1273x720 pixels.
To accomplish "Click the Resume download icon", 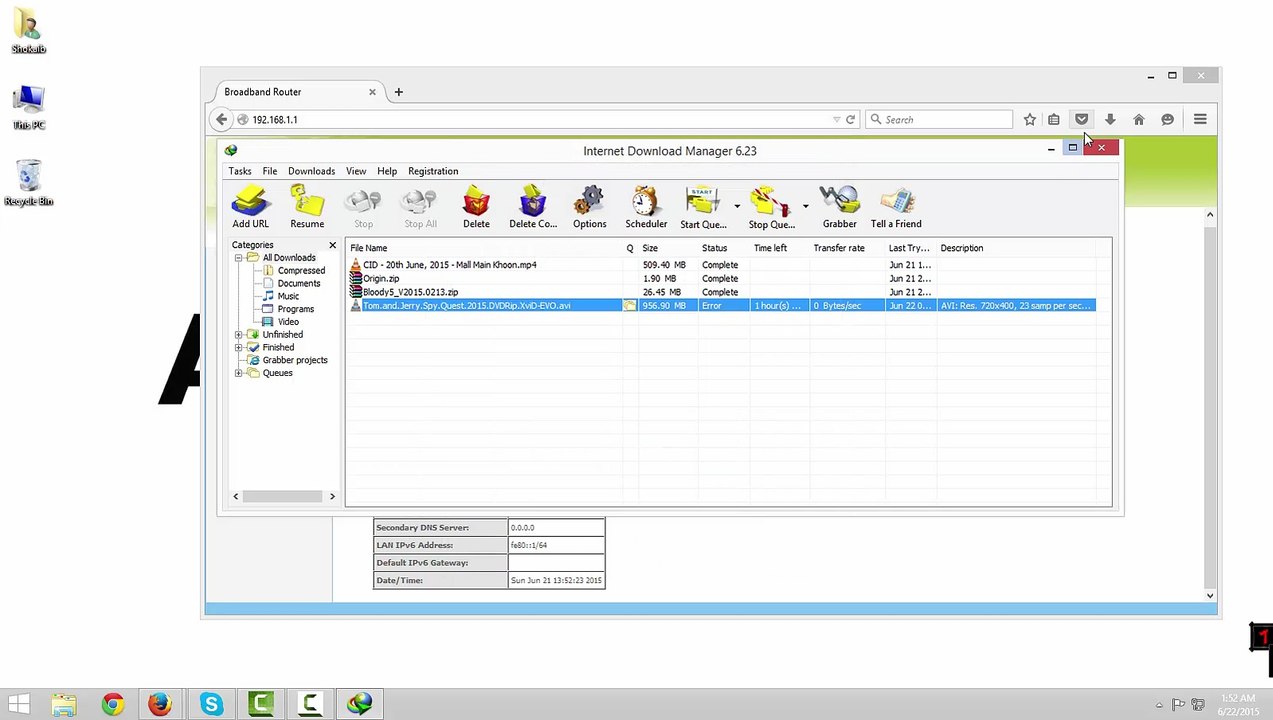I will [307, 207].
